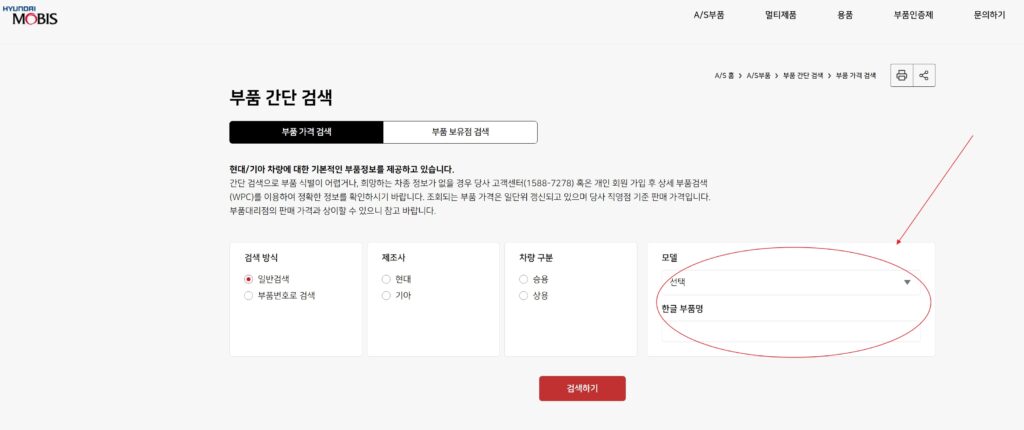Go to A/S 홈 breadcrumb link
Screen dimensions: 1024x430
[724, 76]
